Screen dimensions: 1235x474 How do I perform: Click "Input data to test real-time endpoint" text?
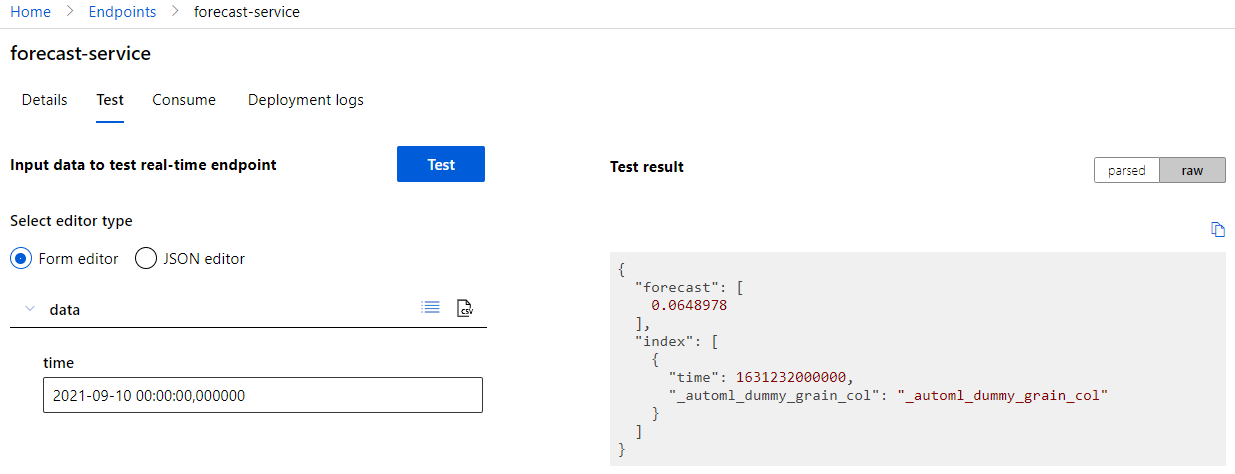tap(143, 165)
